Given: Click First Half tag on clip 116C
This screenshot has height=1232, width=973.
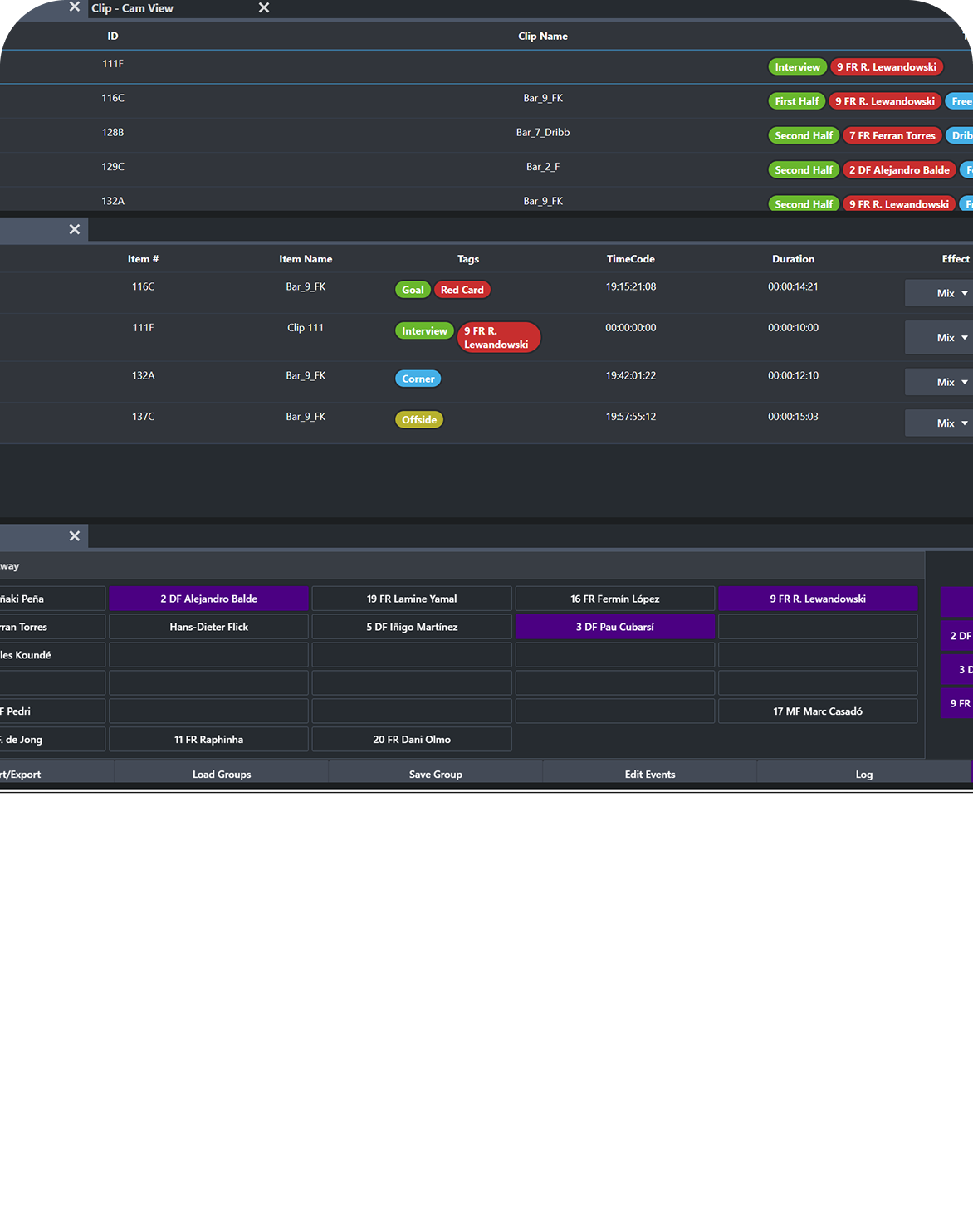Looking at the screenshot, I should coord(796,101).
